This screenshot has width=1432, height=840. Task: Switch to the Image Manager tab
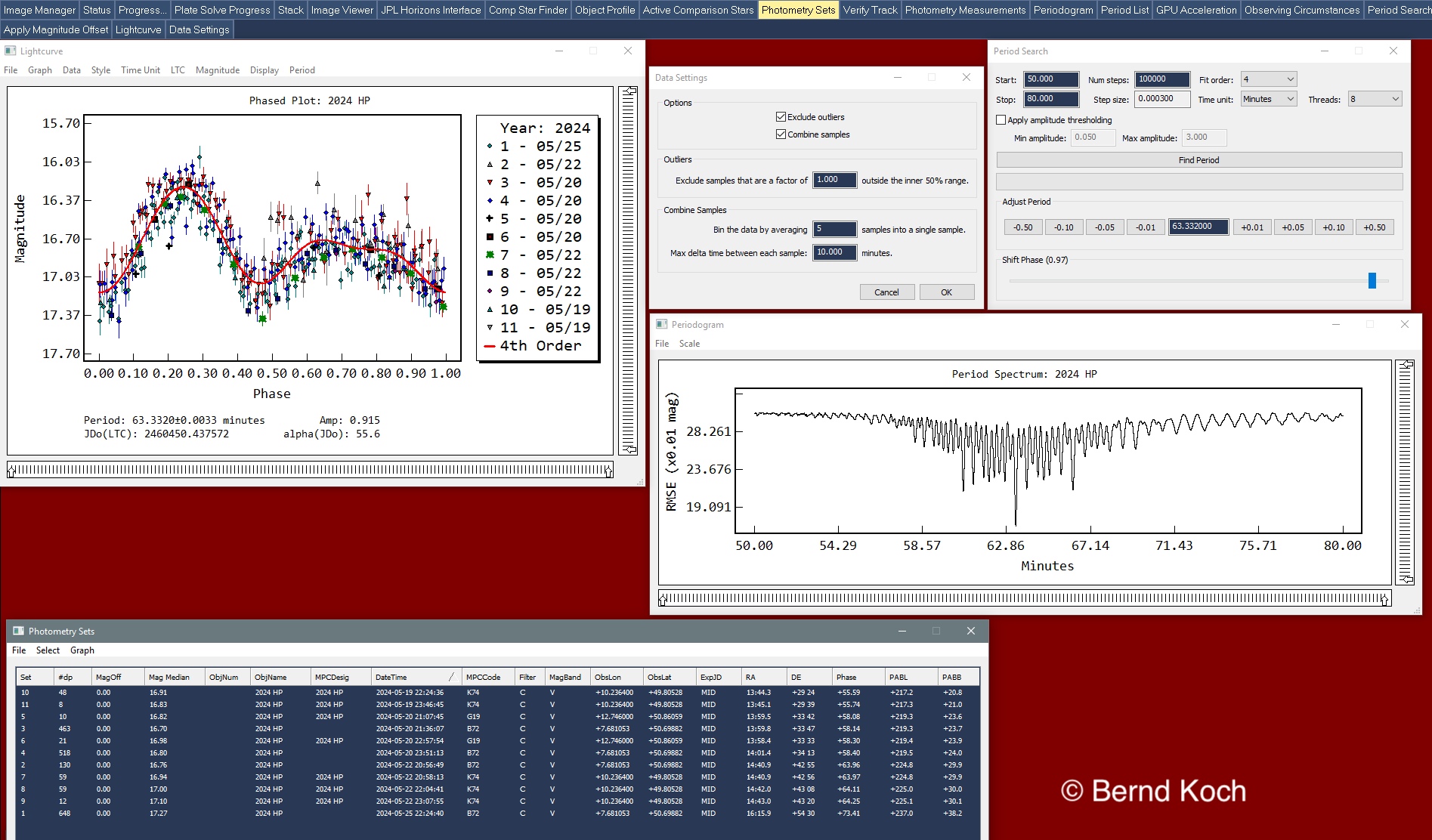[39, 10]
